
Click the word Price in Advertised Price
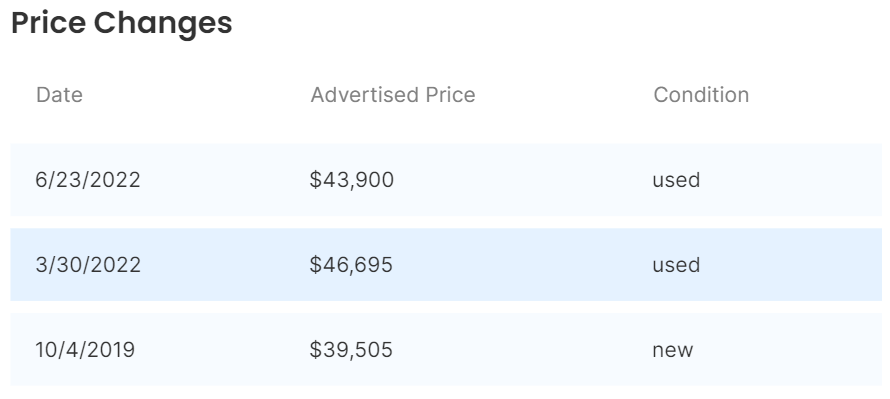coord(451,95)
